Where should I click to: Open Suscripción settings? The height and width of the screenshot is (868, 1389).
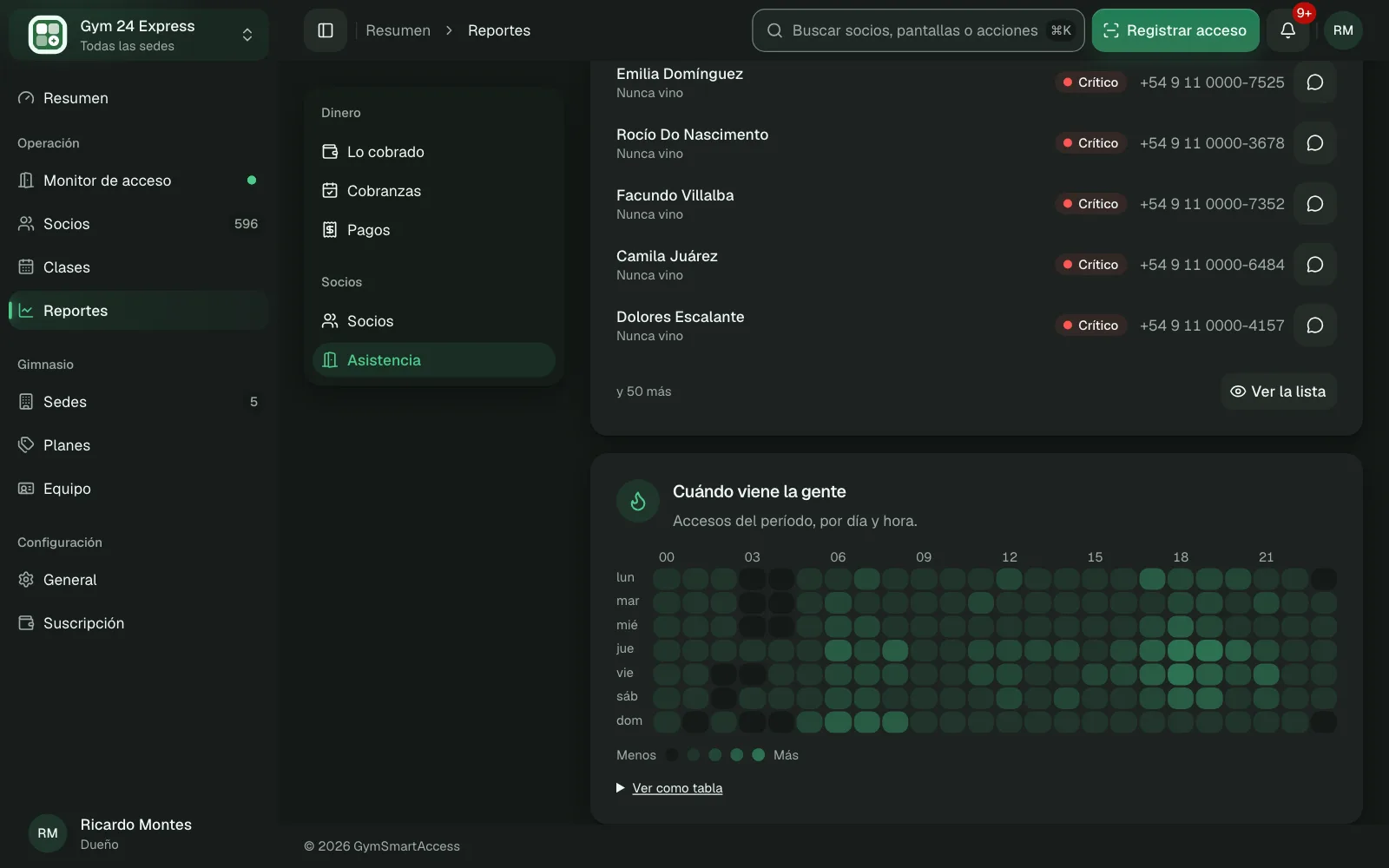click(x=139, y=623)
